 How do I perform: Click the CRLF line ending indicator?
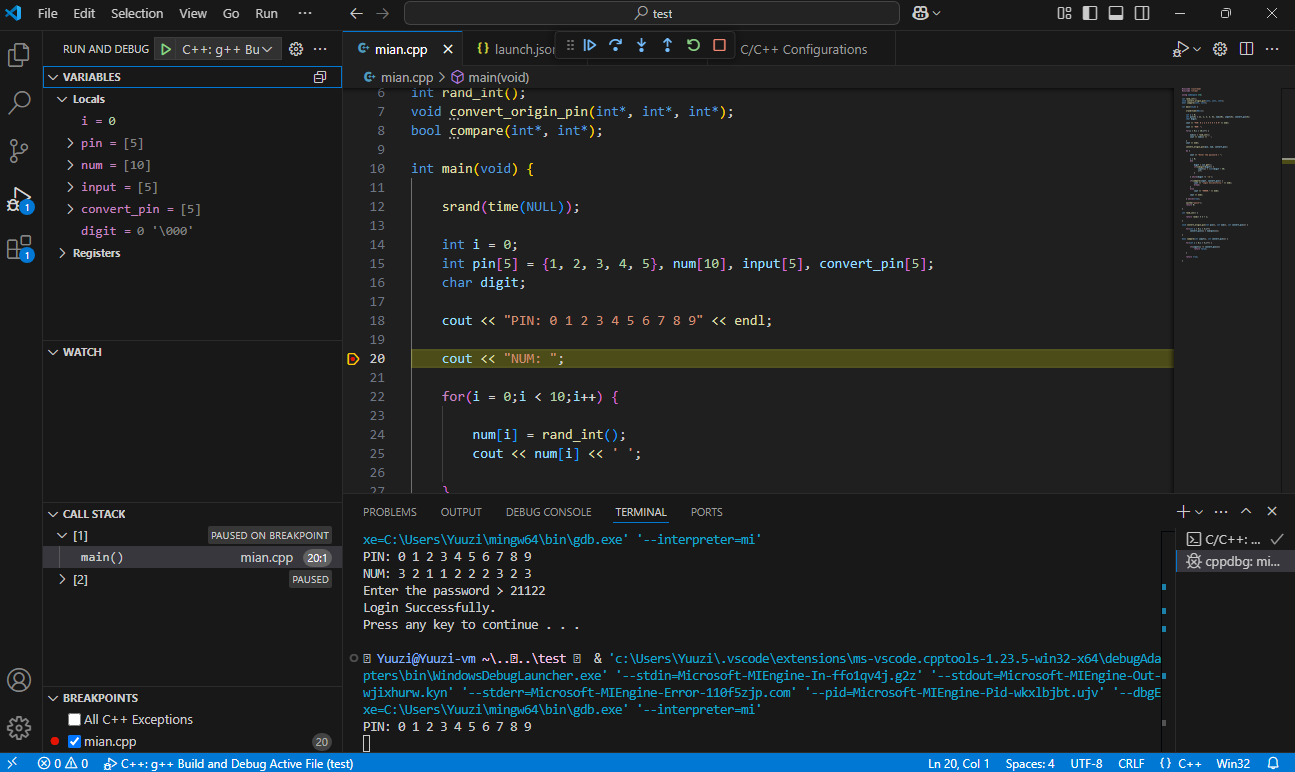pos(1131,763)
